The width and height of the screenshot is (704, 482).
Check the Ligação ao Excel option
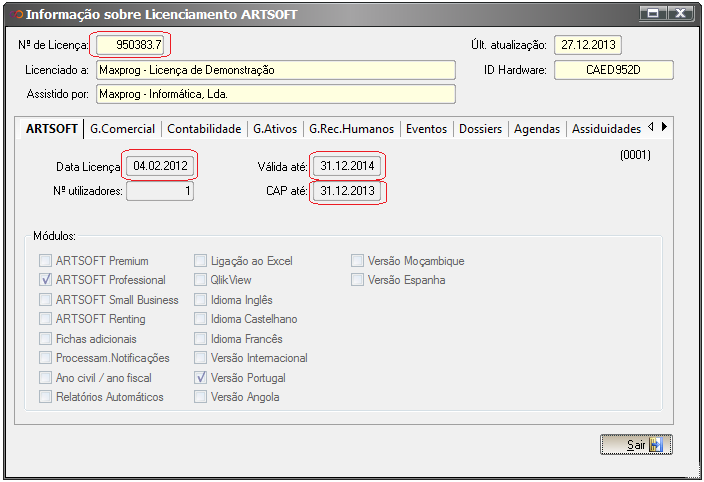click(201, 261)
